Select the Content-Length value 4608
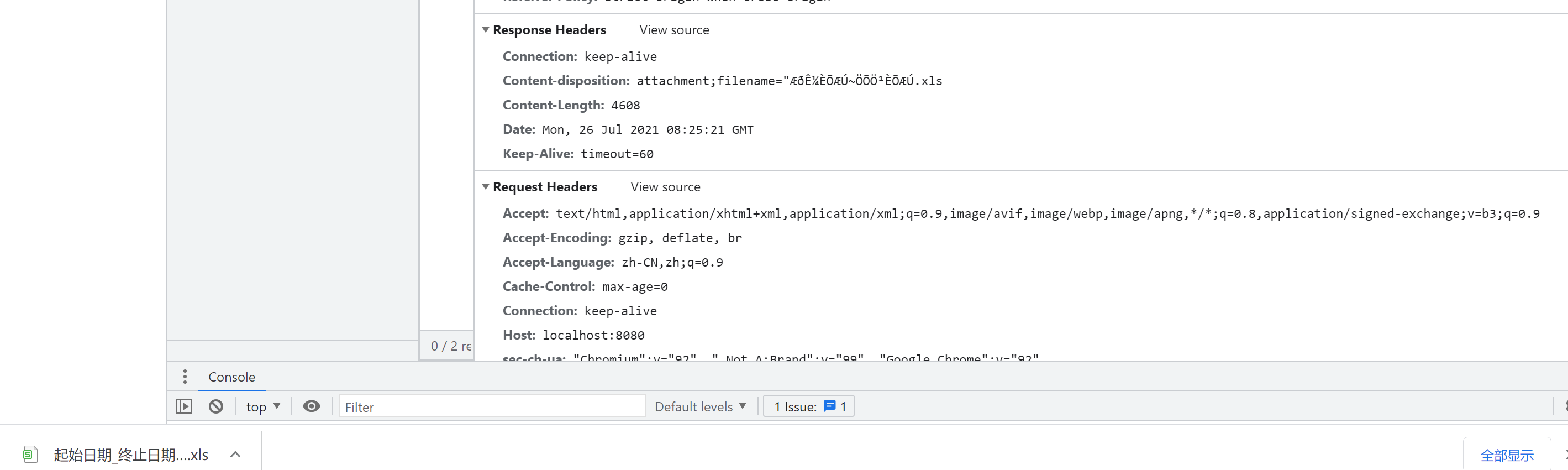The height and width of the screenshot is (470, 1568). coord(625,105)
